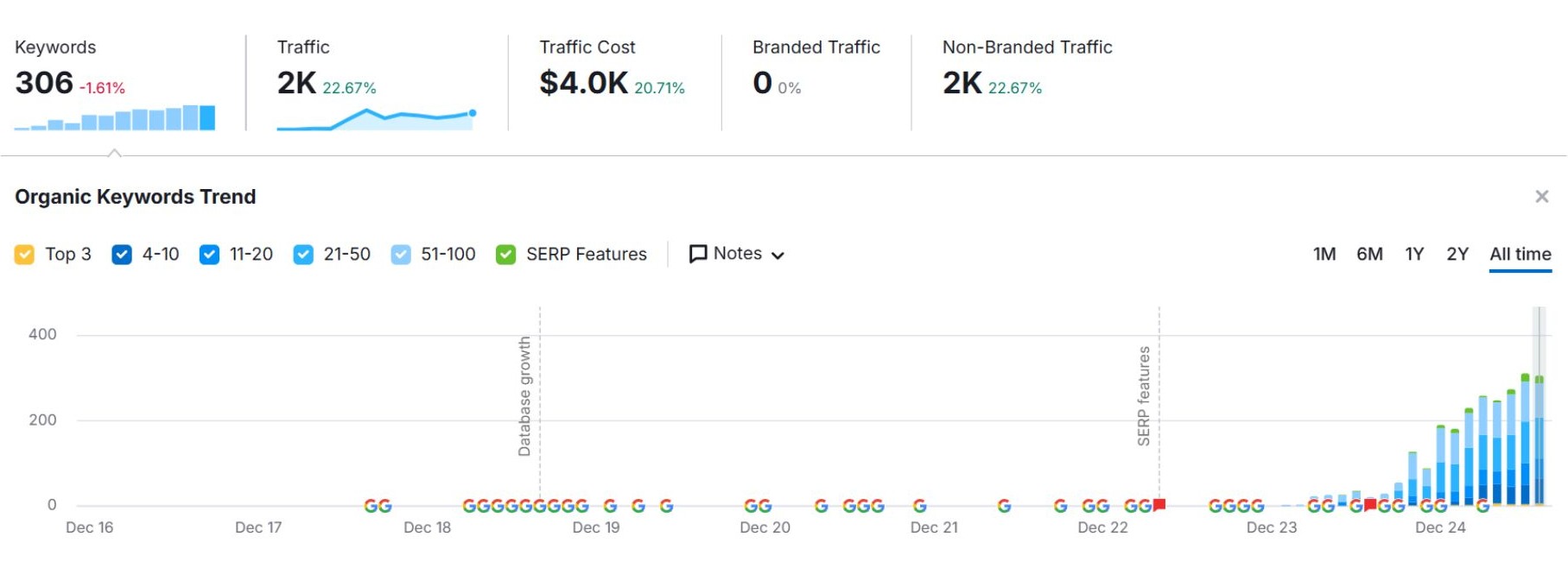The width and height of the screenshot is (1568, 568).
Task: Toggle the SERP Features checkbox
Action: point(505,253)
